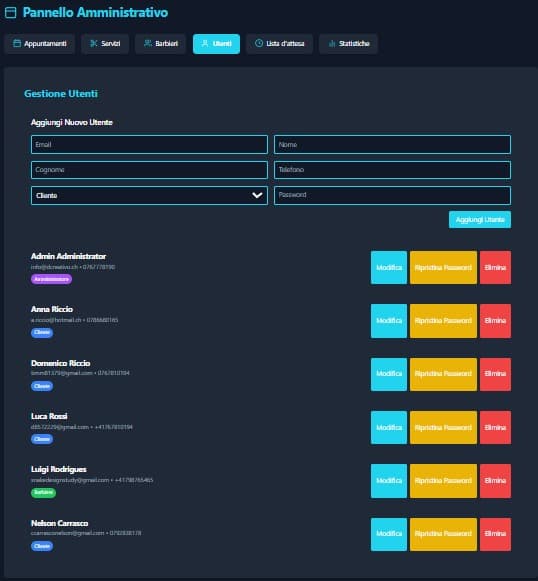Open the Lista d'attesa tab
Viewport: 538px width, 581px height.
click(280, 44)
